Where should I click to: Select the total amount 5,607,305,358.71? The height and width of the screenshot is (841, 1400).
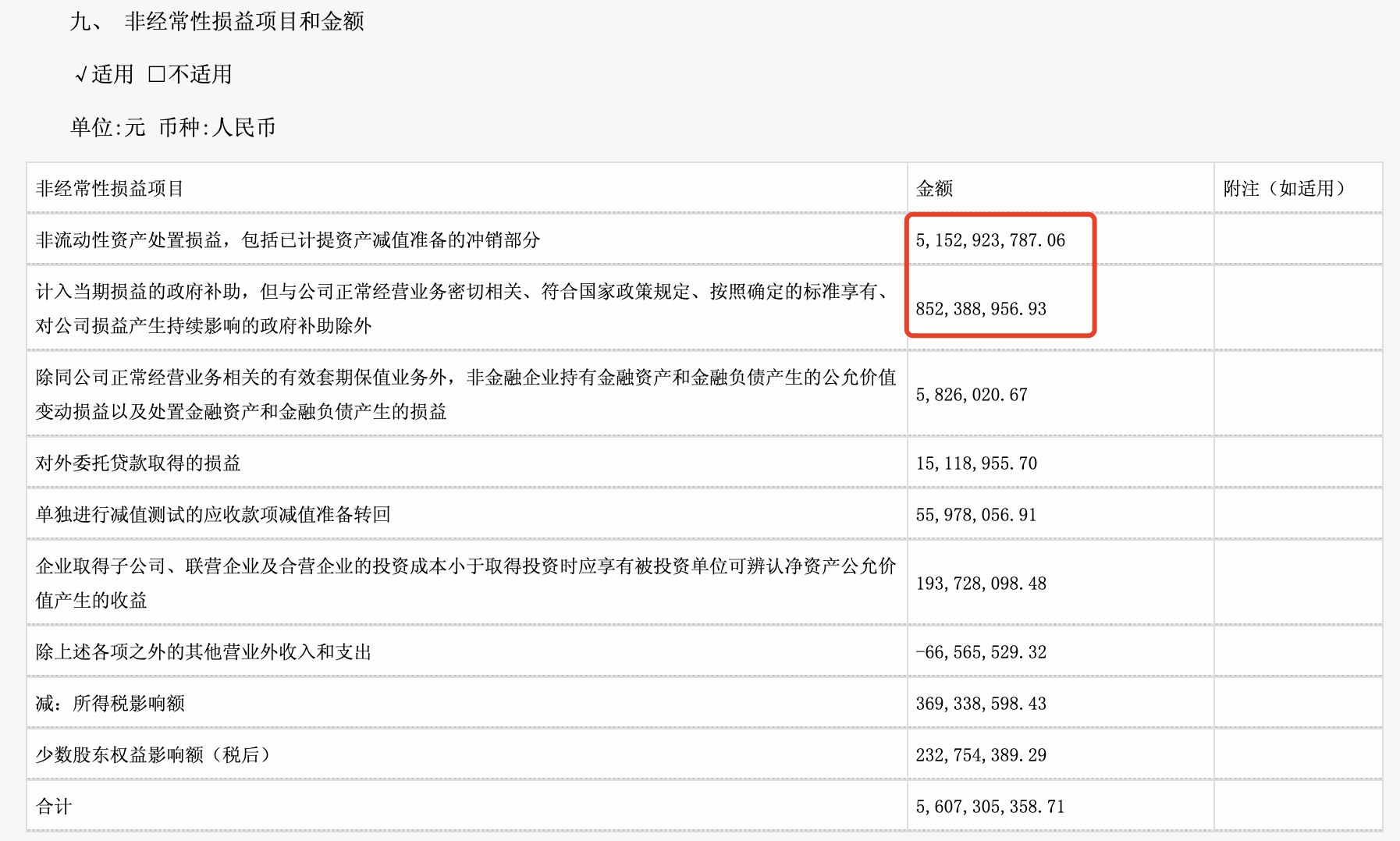(x=990, y=806)
